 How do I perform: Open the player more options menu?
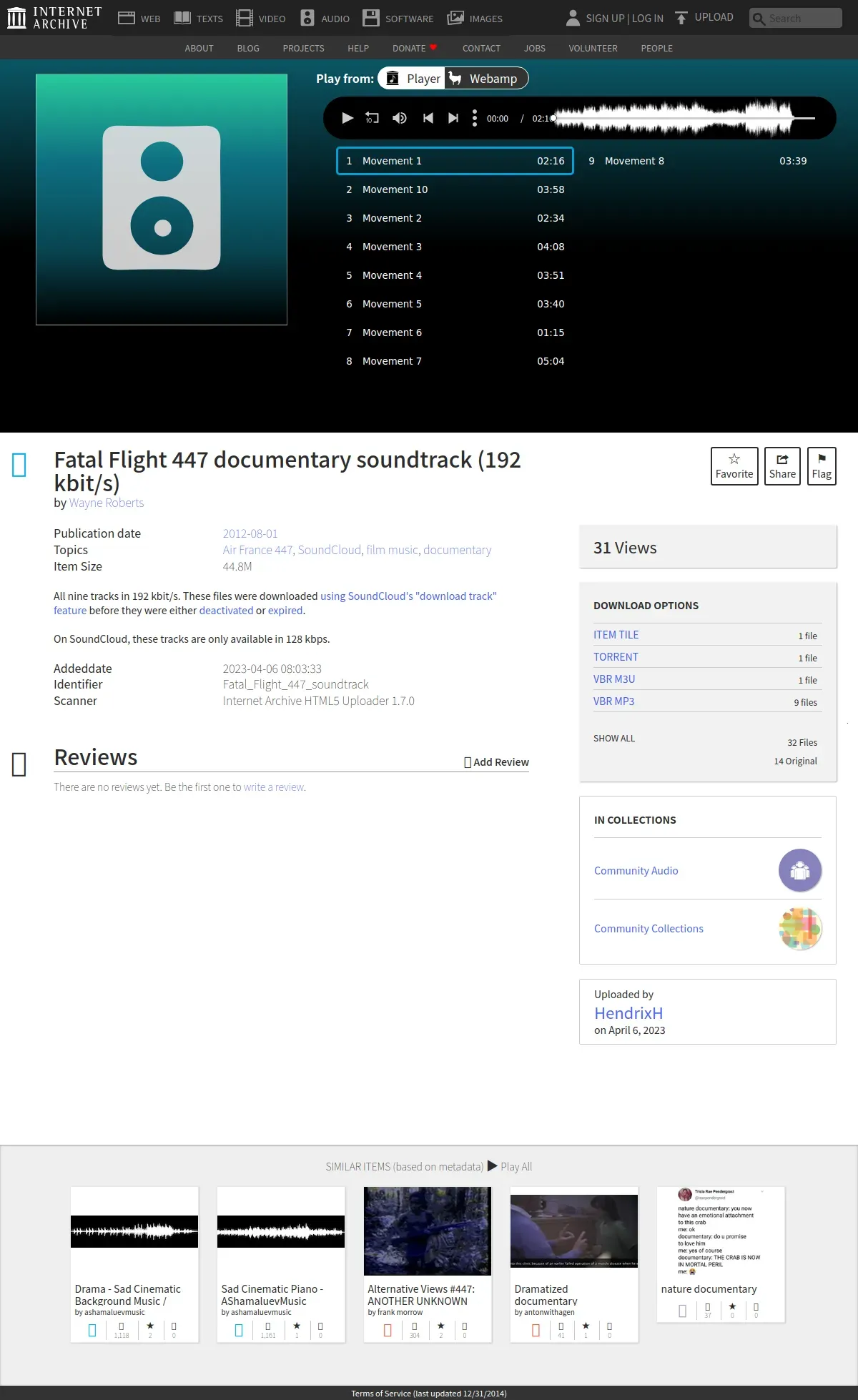click(x=475, y=118)
